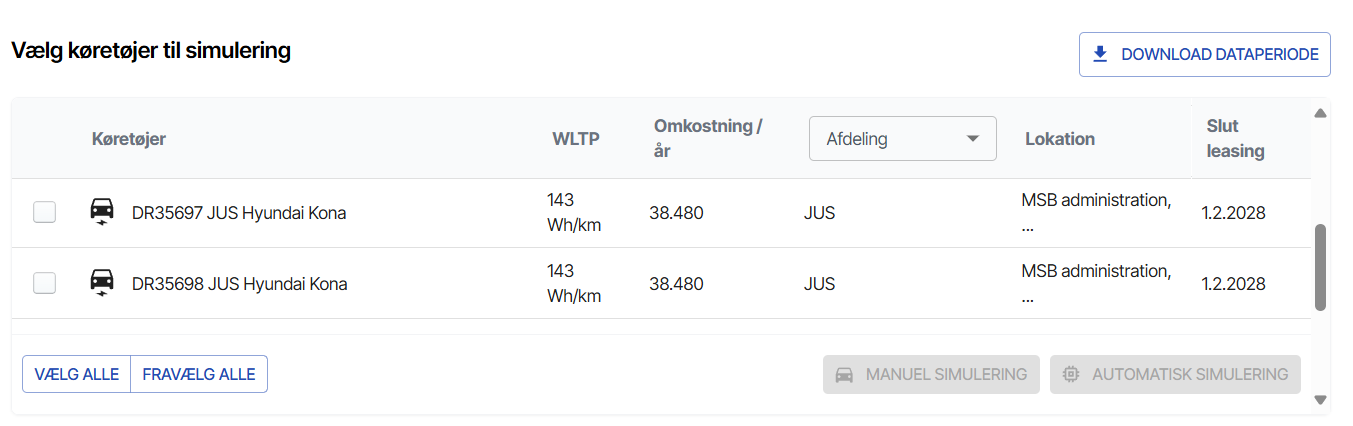Click the WLTP column header

tap(576, 139)
